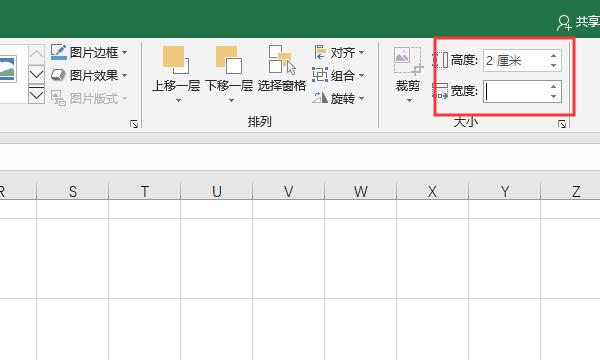Expand the picture styles gallery More button

point(36,95)
